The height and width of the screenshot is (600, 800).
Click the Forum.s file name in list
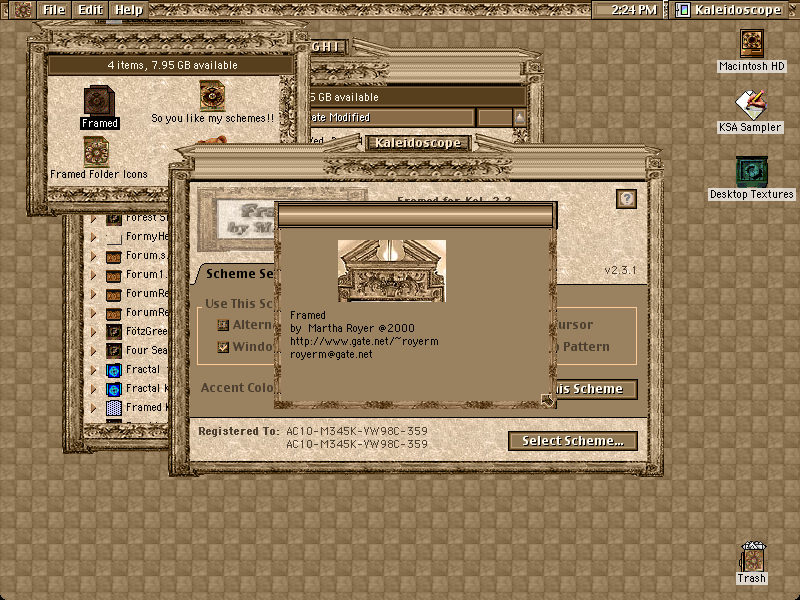(146, 255)
